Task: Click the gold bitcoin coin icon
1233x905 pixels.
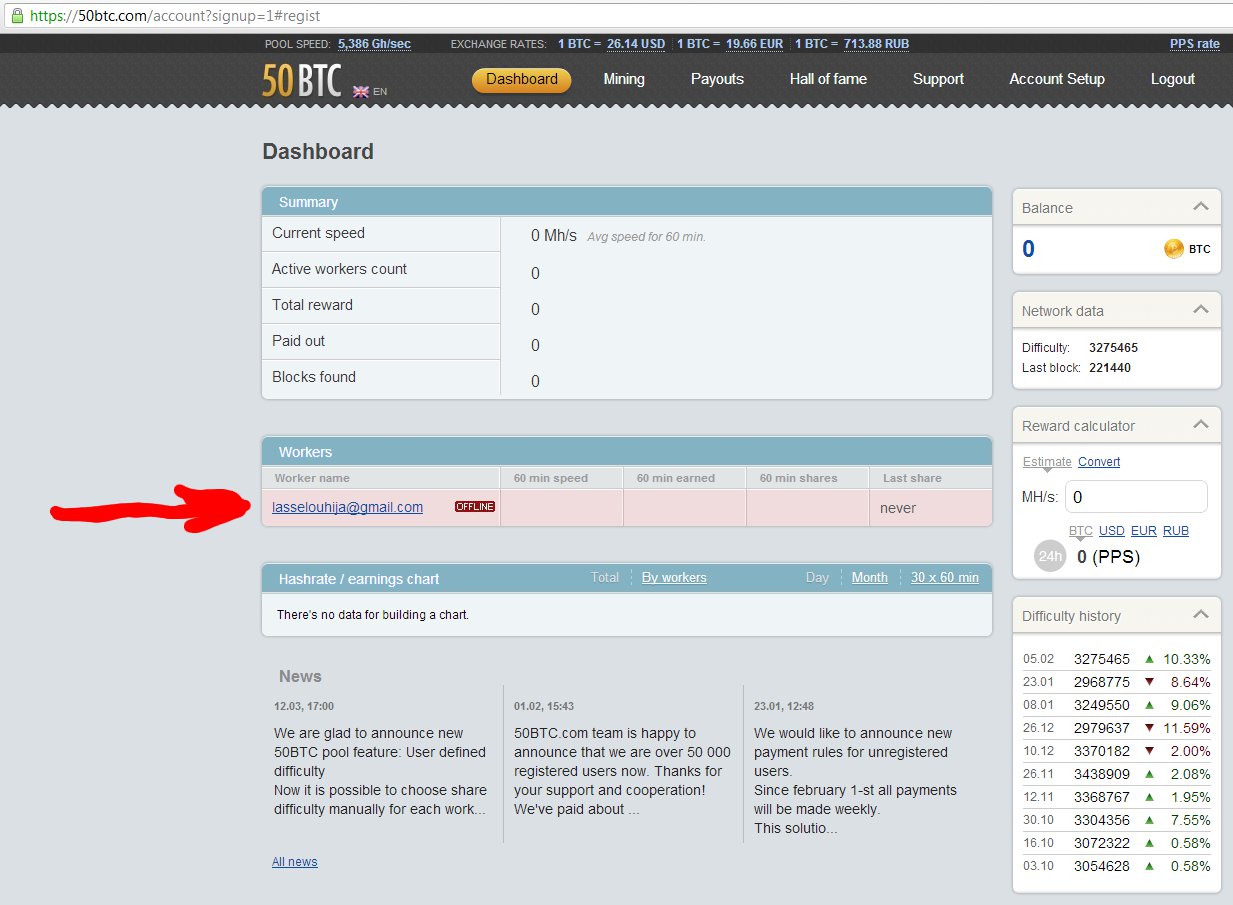Action: (1174, 248)
